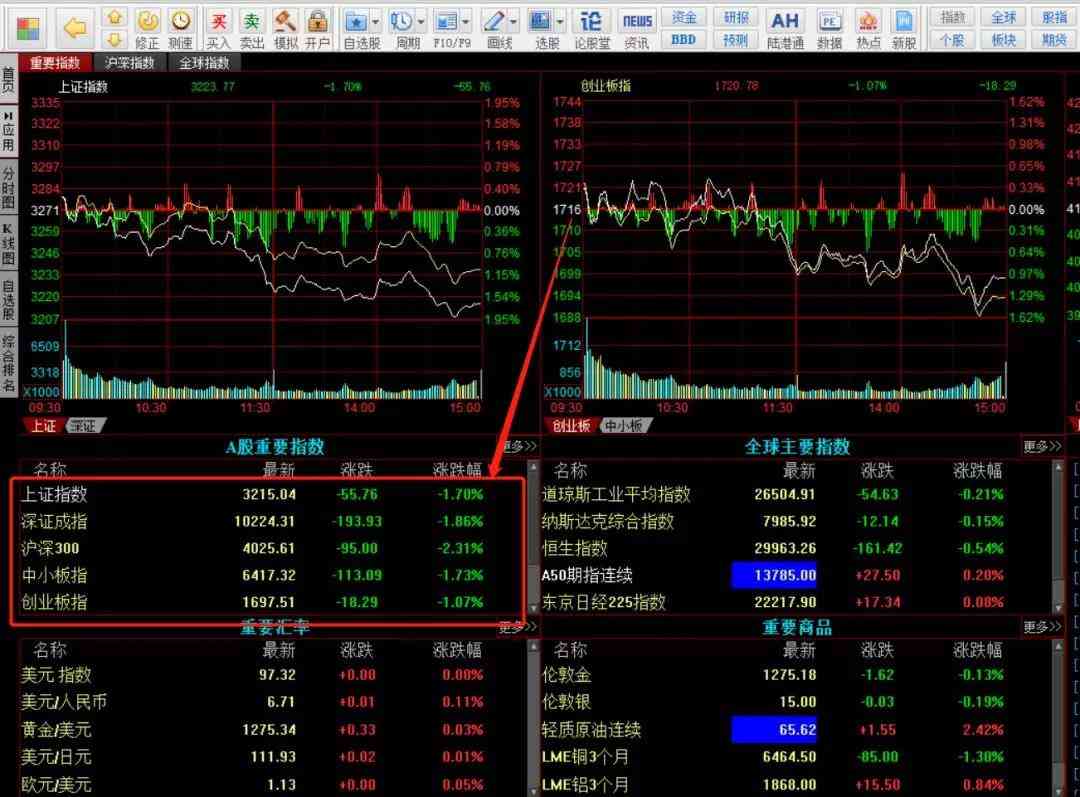Toggle chart to 深证 below left graph

click(87, 426)
